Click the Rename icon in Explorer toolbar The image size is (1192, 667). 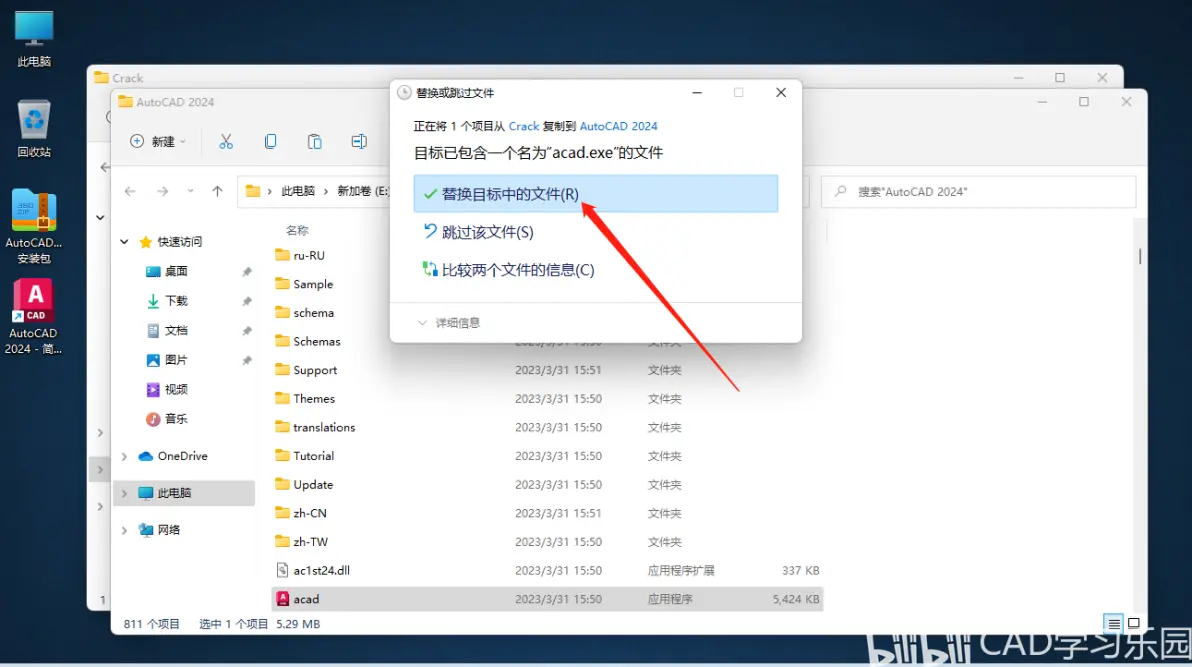[359, 141]
